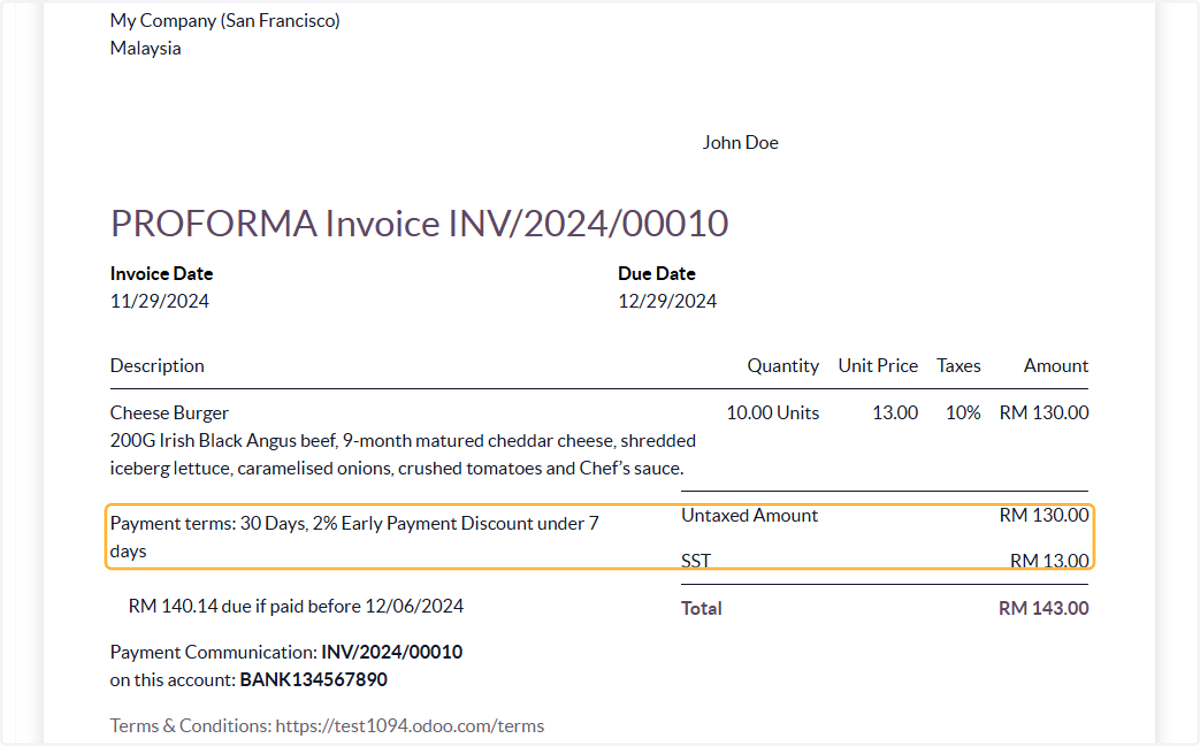1200x746 pixels.
Task: Select the customer name 'John Doe'
Action: [740, 143]
